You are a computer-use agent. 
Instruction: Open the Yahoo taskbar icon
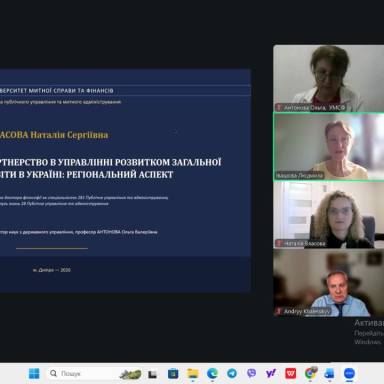tap(271, 374)
